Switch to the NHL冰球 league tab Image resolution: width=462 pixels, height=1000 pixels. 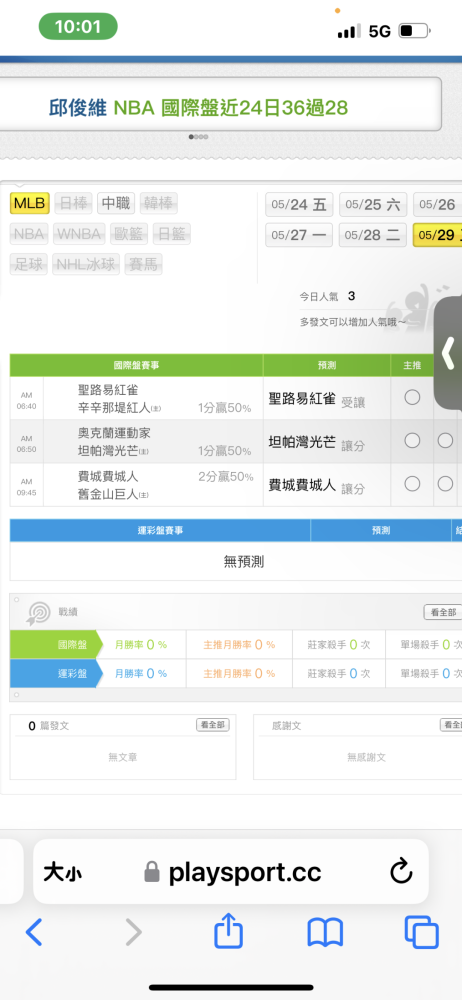point(86,264)
